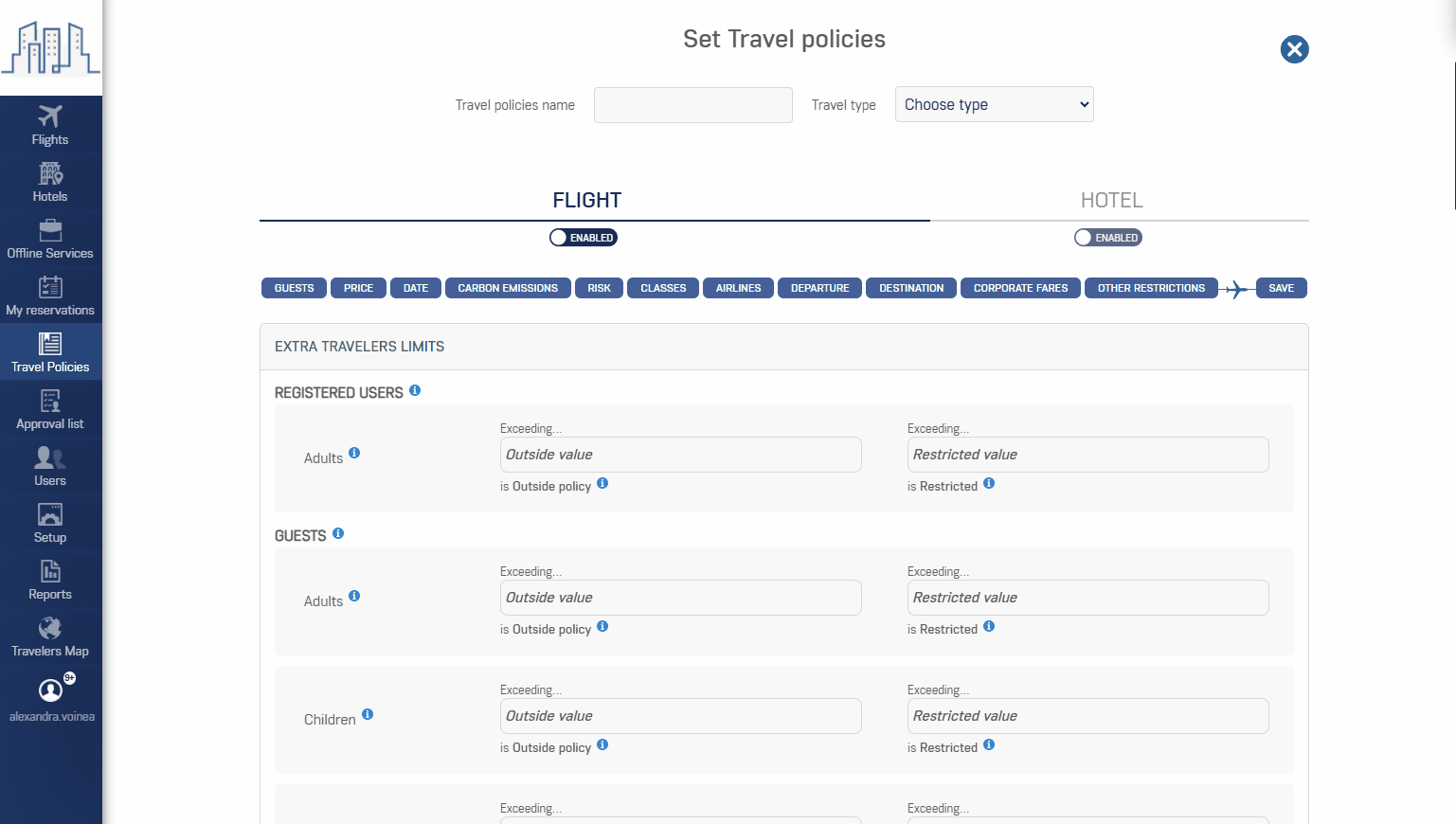Expand the EXTRA TRAVELERS LIMITS section

359,347
